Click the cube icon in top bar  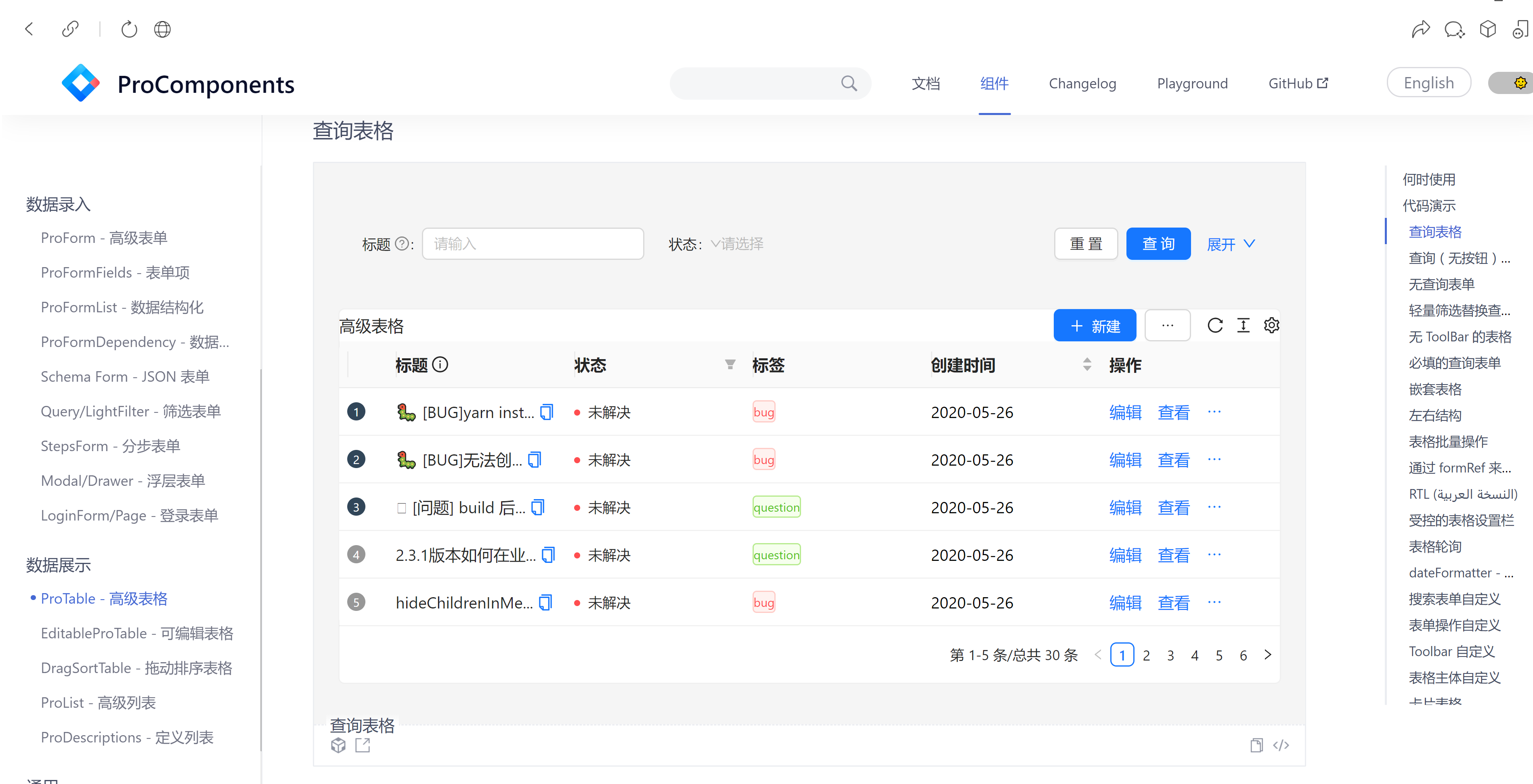pos(1488,29)
